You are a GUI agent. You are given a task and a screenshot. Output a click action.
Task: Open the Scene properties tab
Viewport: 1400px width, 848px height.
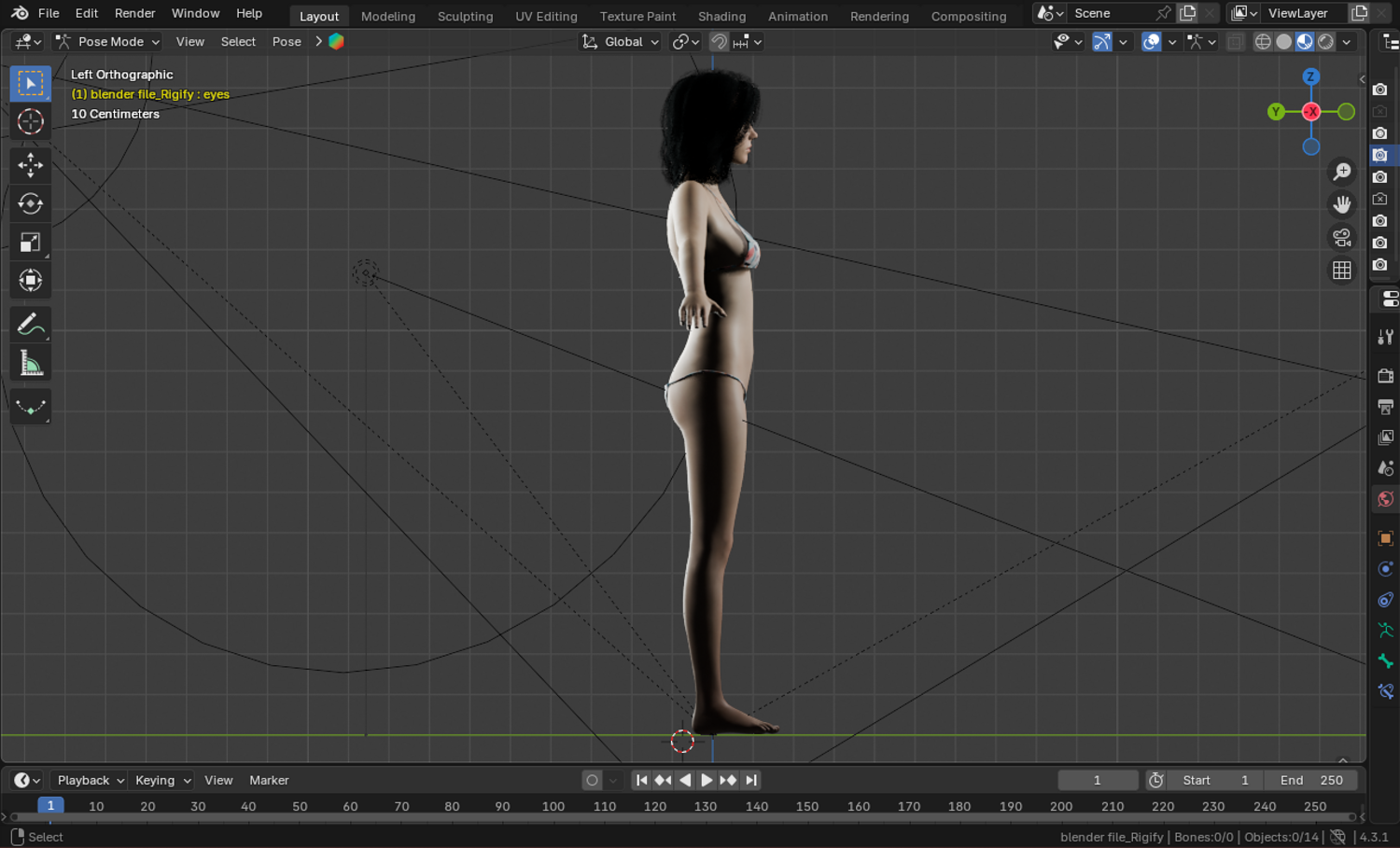(1386, 468)
